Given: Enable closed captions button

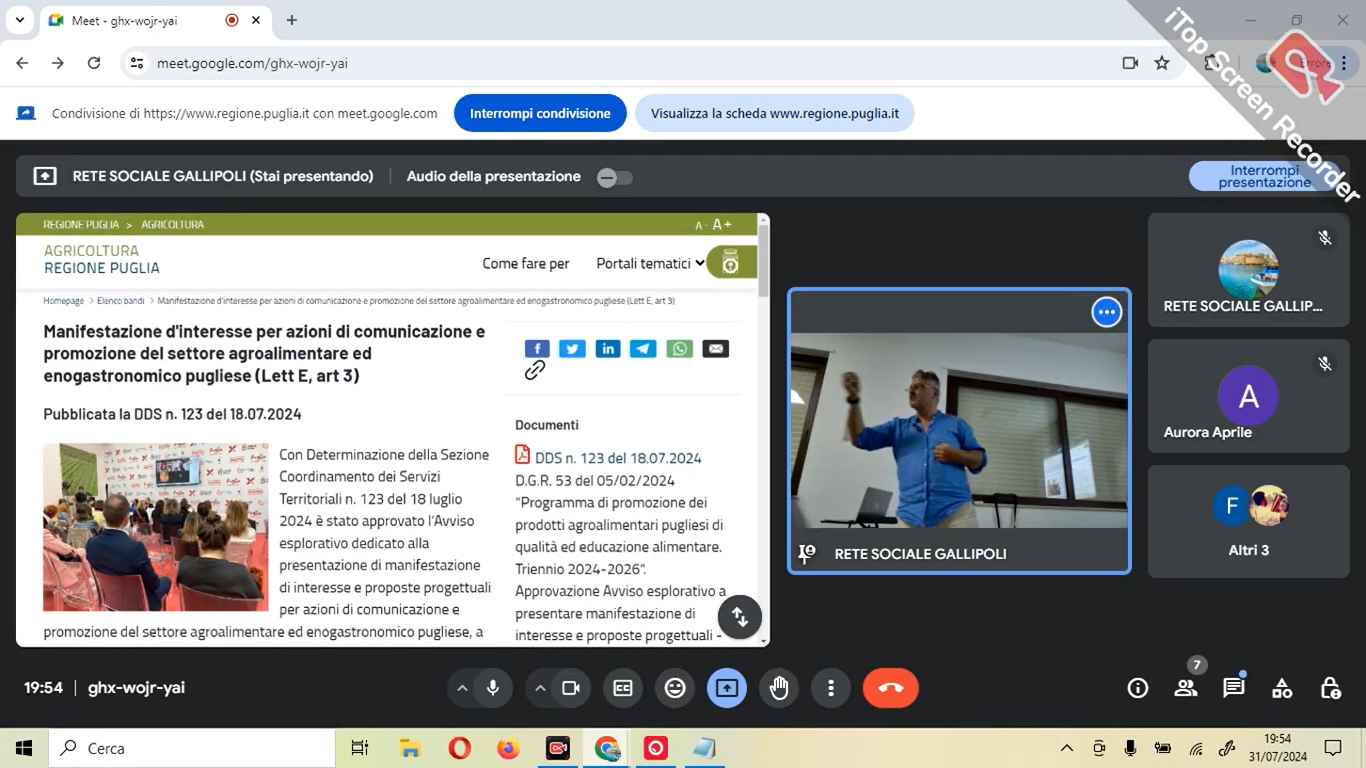Looking at the screenshot, I should pos(623,688).
